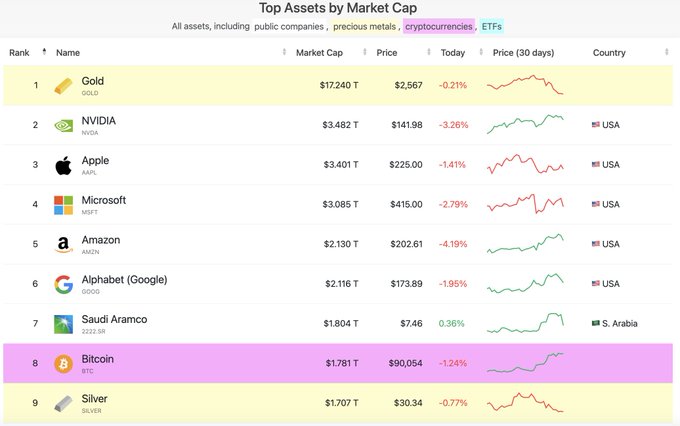The width and height of the screenshot is (680, 426).
Task: Filter by ETFs tag
Action: [x=491, y=26]
